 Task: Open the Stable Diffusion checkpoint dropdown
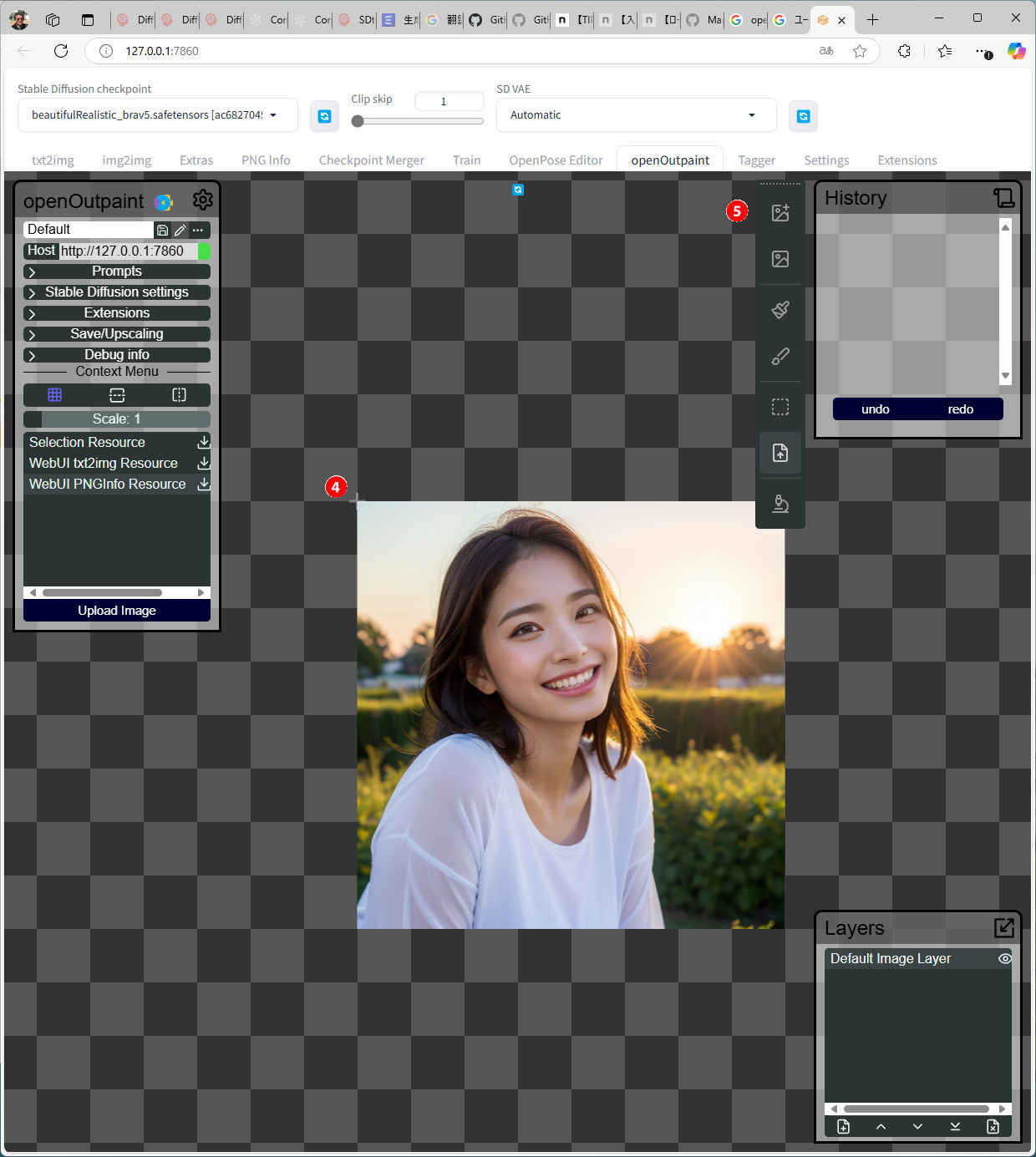pyautogui.click(x=157, y=115)
